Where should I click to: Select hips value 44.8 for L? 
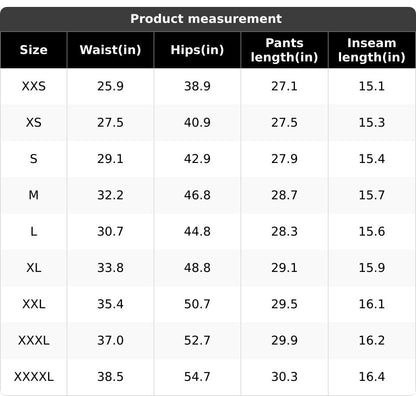click(x=197, y=231)
